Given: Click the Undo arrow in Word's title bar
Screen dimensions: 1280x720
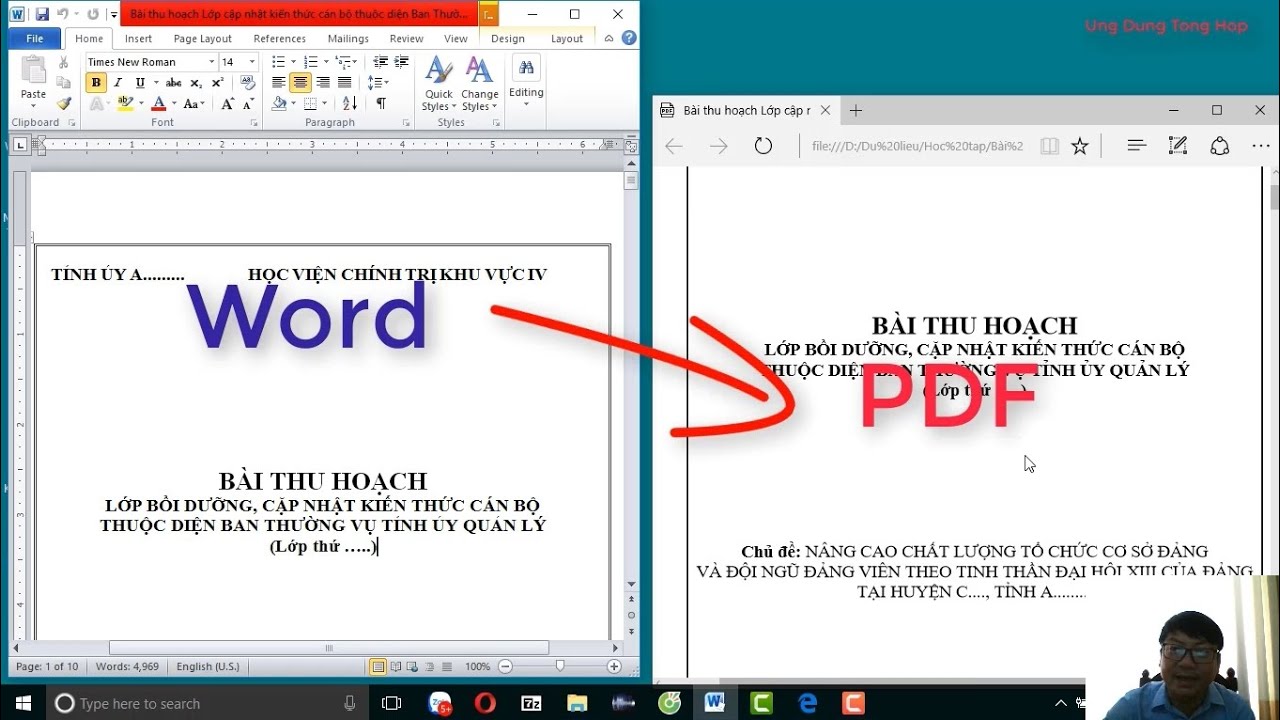Looking at the screenshot, I should pos(63,14).
